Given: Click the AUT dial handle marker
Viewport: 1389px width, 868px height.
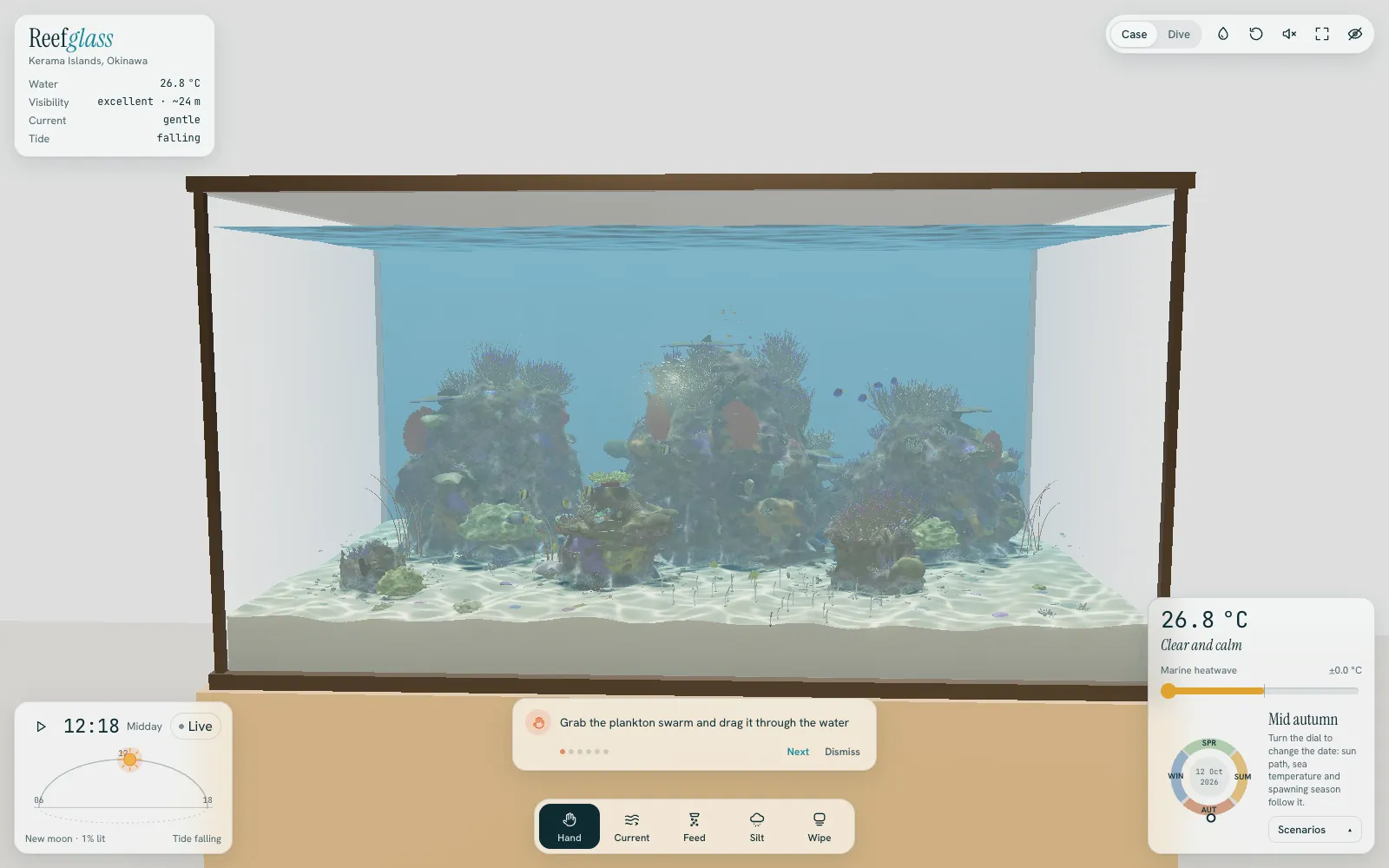Looking at the screenshot, I should [x=1210, y=818].
